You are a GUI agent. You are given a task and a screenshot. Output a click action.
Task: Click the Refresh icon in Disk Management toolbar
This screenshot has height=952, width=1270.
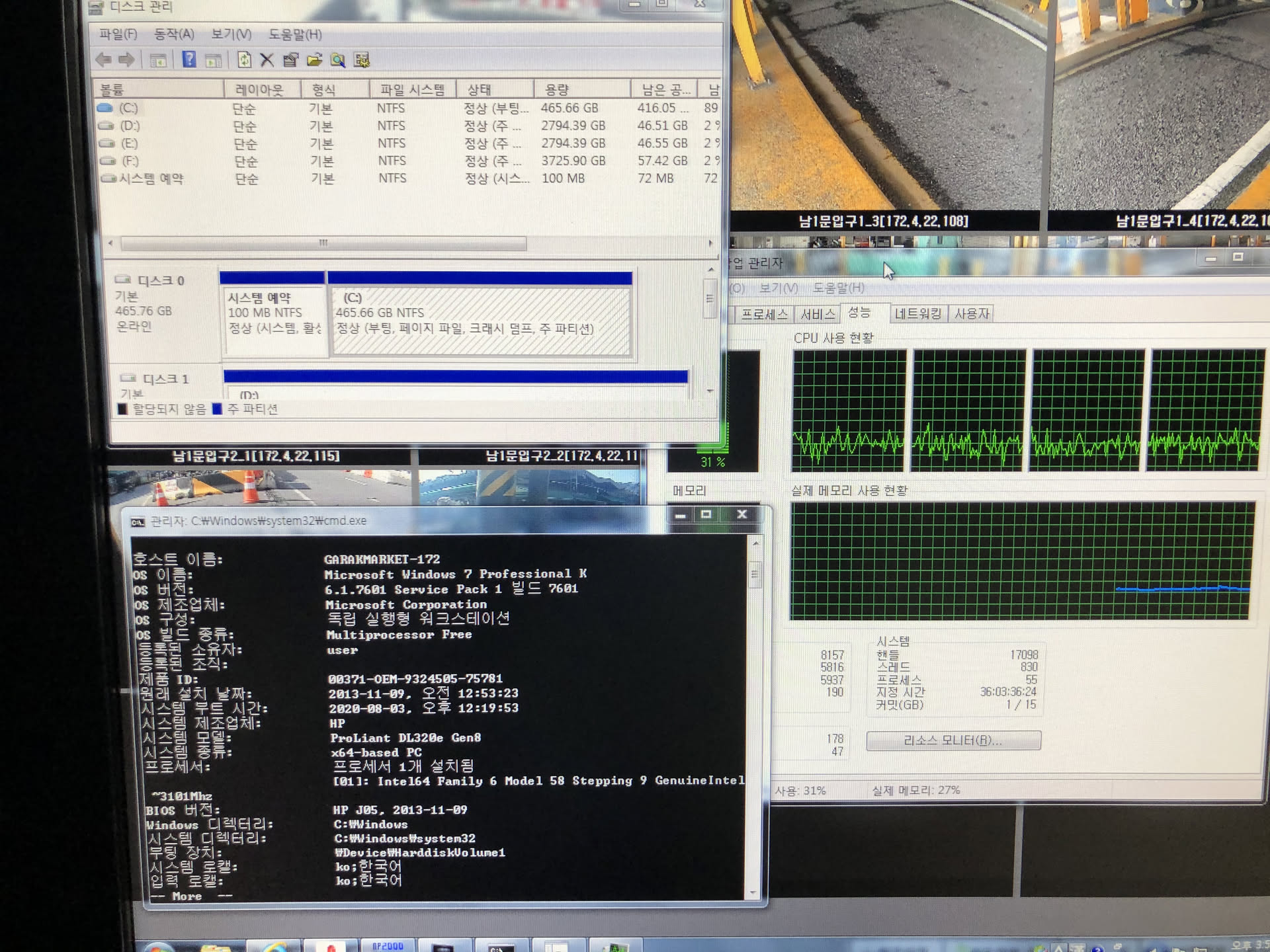coord(244,60)
